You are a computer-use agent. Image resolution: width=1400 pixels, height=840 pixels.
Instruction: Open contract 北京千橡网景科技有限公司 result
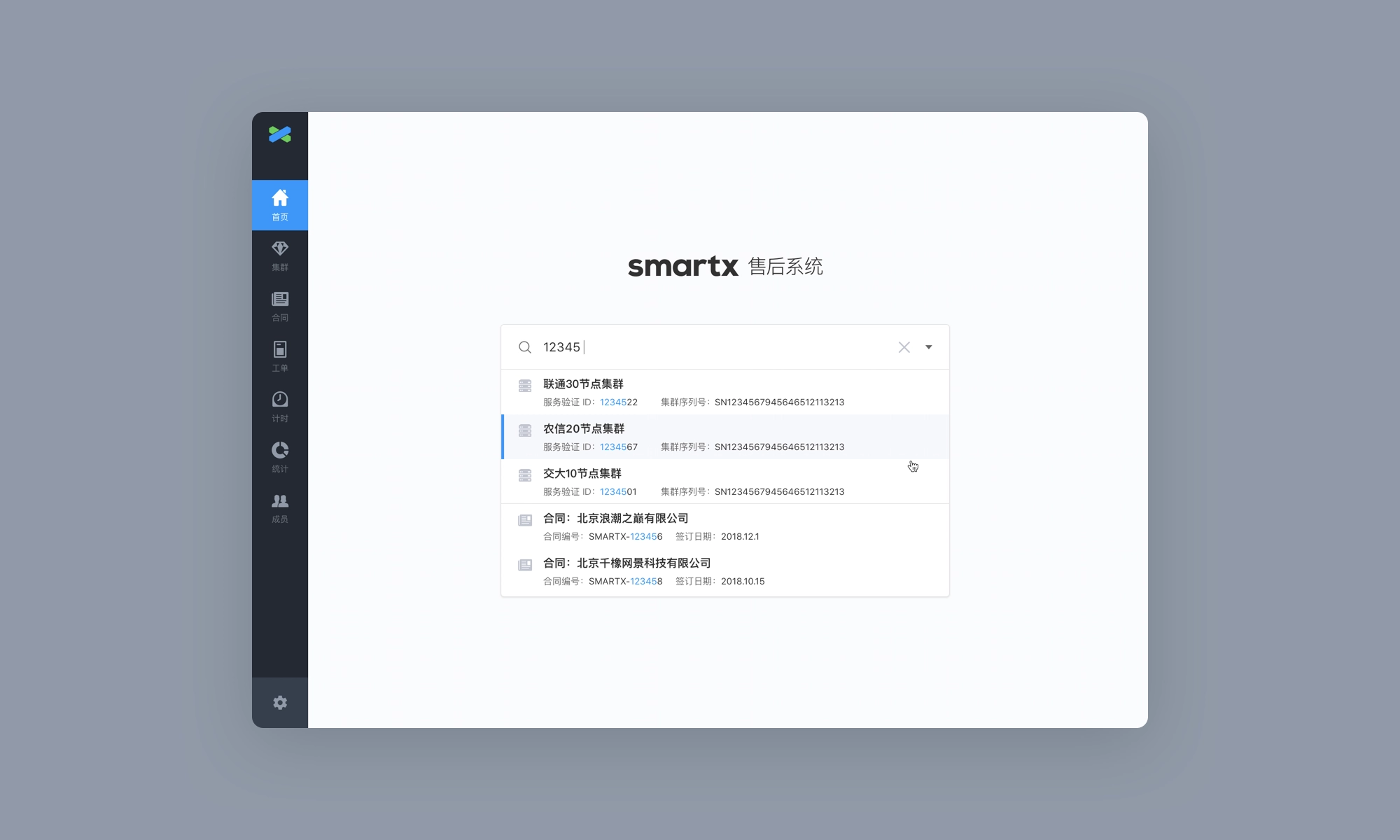pyautogui.click(x=626, y=563)
